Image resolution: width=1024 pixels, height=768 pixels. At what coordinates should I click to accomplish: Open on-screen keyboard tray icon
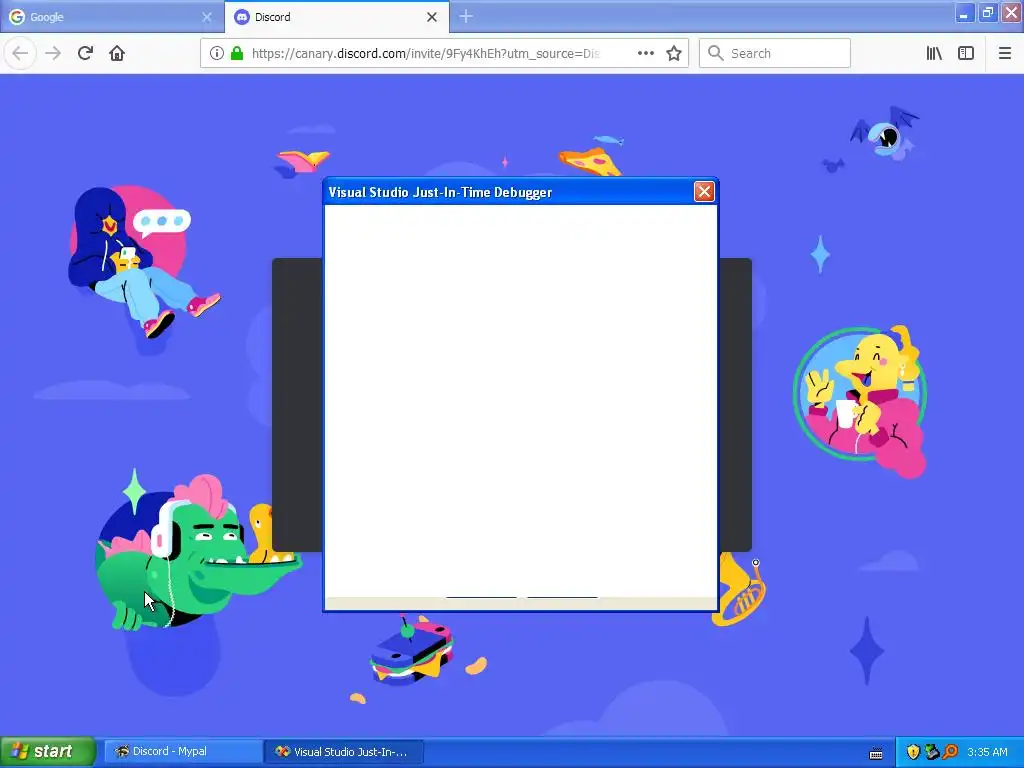click(876, 753)
